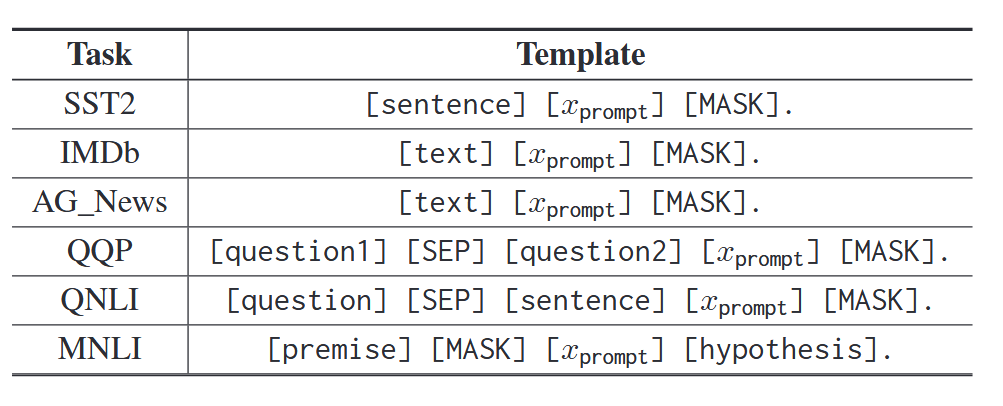Select the MNLI task cell
The height and width of the screenshot is (406, 1003).
click(99, 349)
